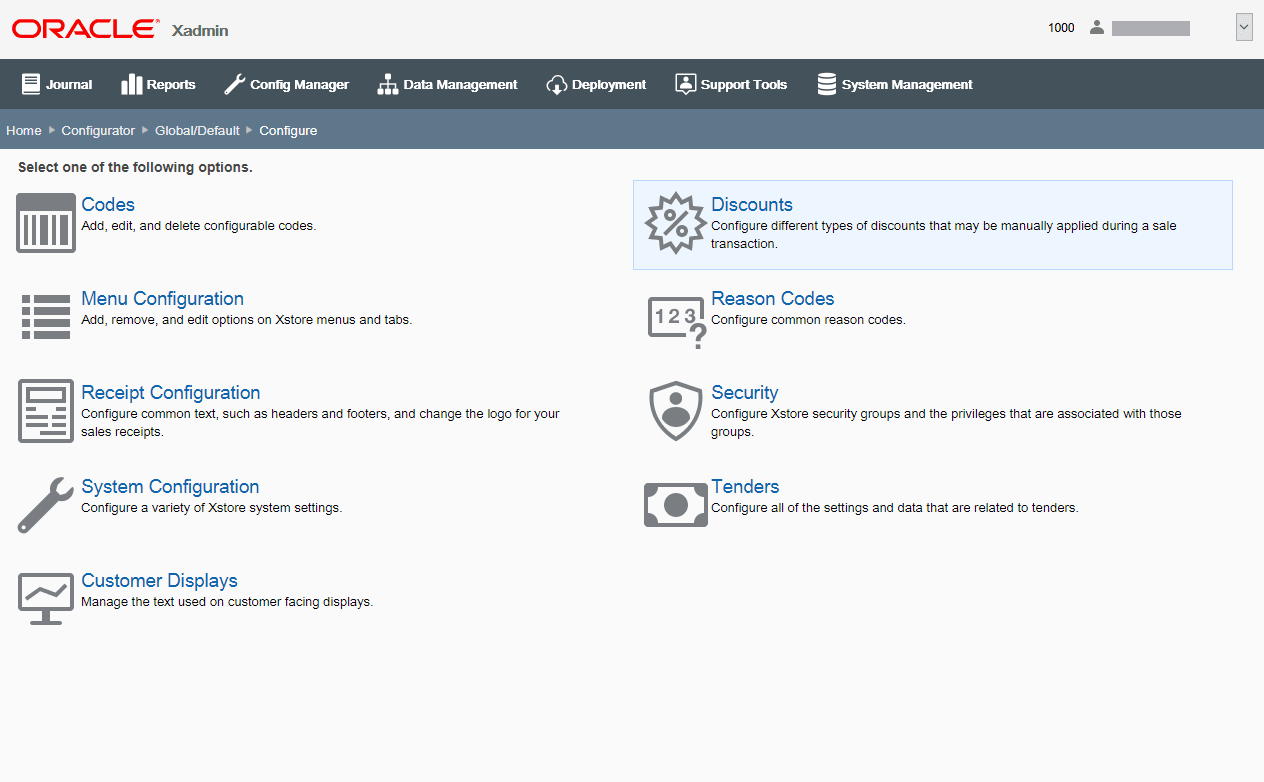
Task: Click the Tenders cash icon
Action: click(x=675, y=504)
